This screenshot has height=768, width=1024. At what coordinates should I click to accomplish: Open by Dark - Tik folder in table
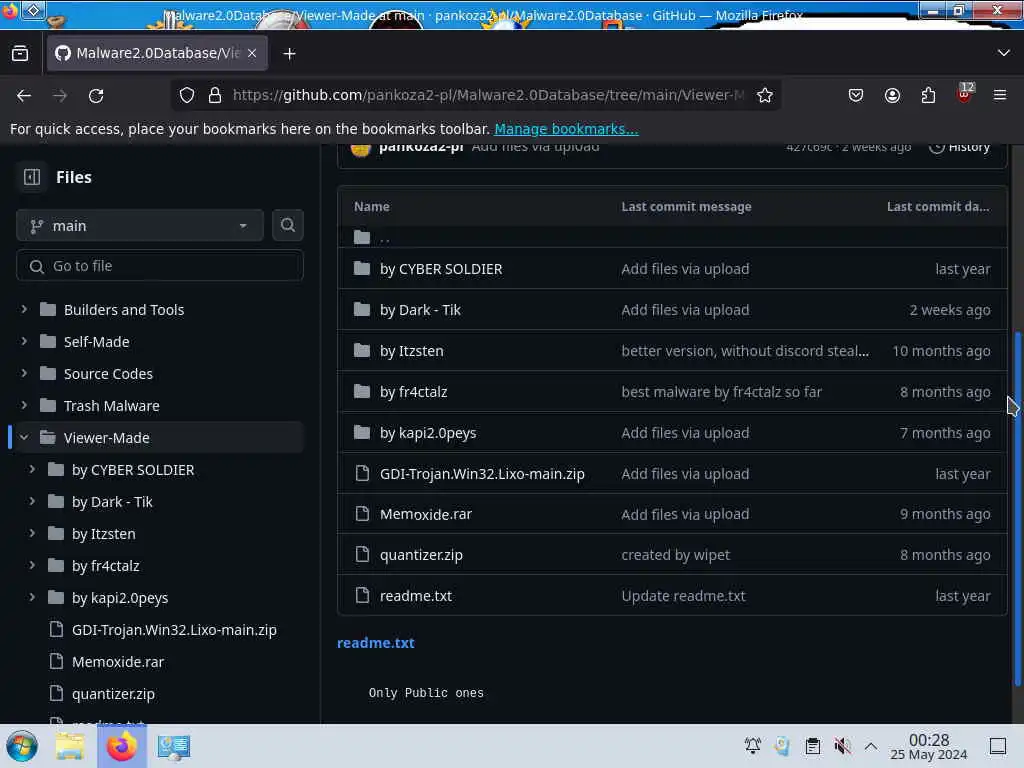coord(421,310)
